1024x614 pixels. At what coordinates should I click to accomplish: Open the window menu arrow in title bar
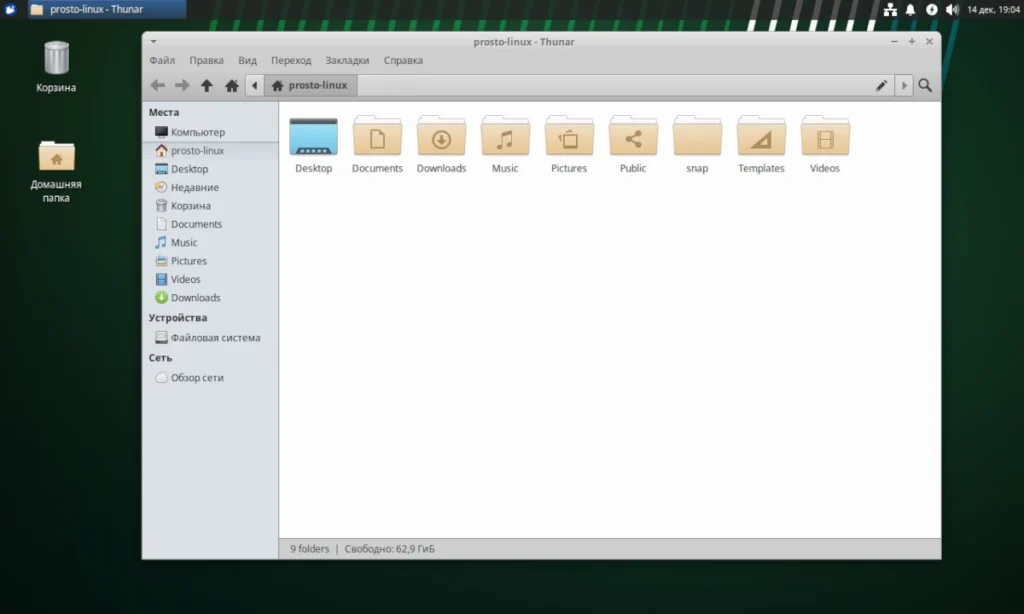(153, 41)
